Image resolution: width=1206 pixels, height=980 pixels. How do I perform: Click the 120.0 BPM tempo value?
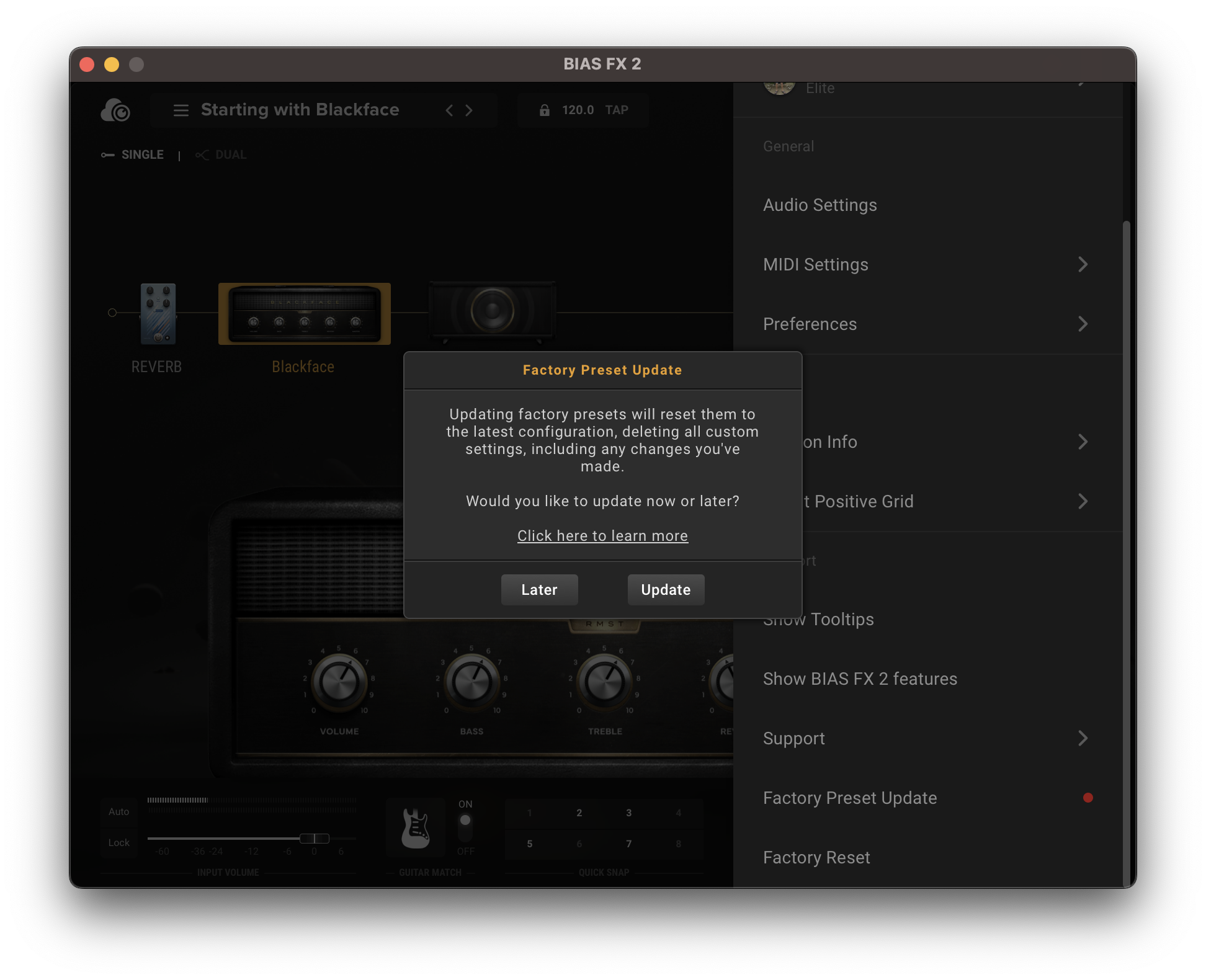tap(578, 110)
